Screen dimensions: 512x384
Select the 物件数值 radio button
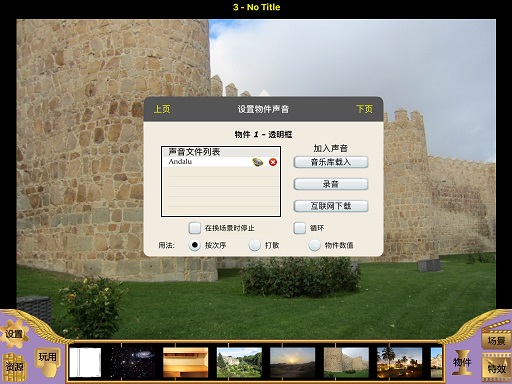[x=314, y=245]
